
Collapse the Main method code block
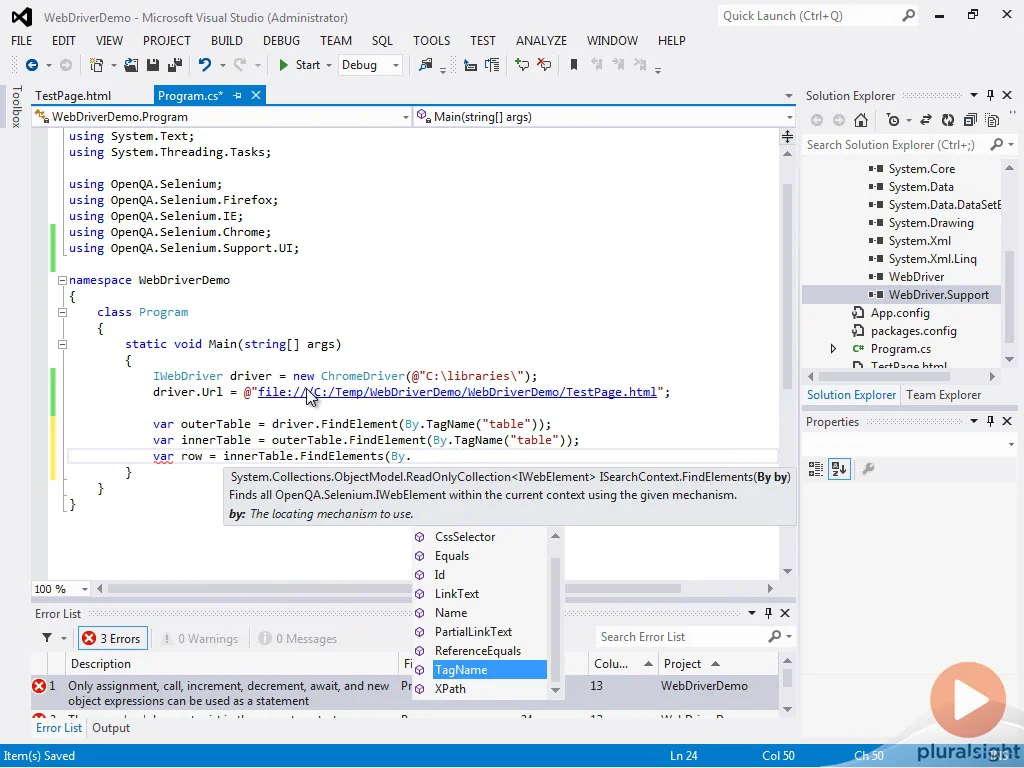pyautogui.click(x=62, y=344)
